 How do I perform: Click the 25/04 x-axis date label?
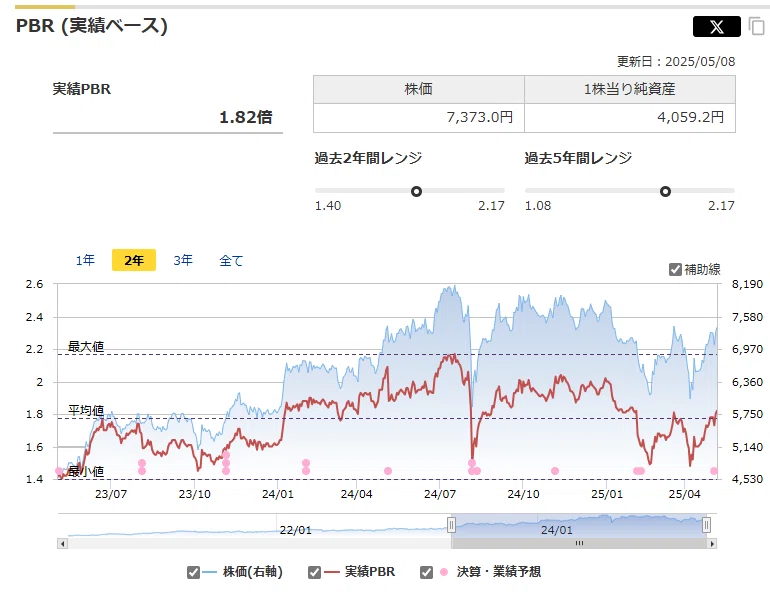coord(685,494)
